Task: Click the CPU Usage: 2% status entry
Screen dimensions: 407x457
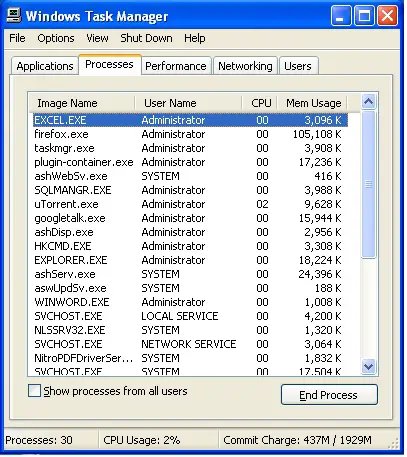Action: [142, 440]
